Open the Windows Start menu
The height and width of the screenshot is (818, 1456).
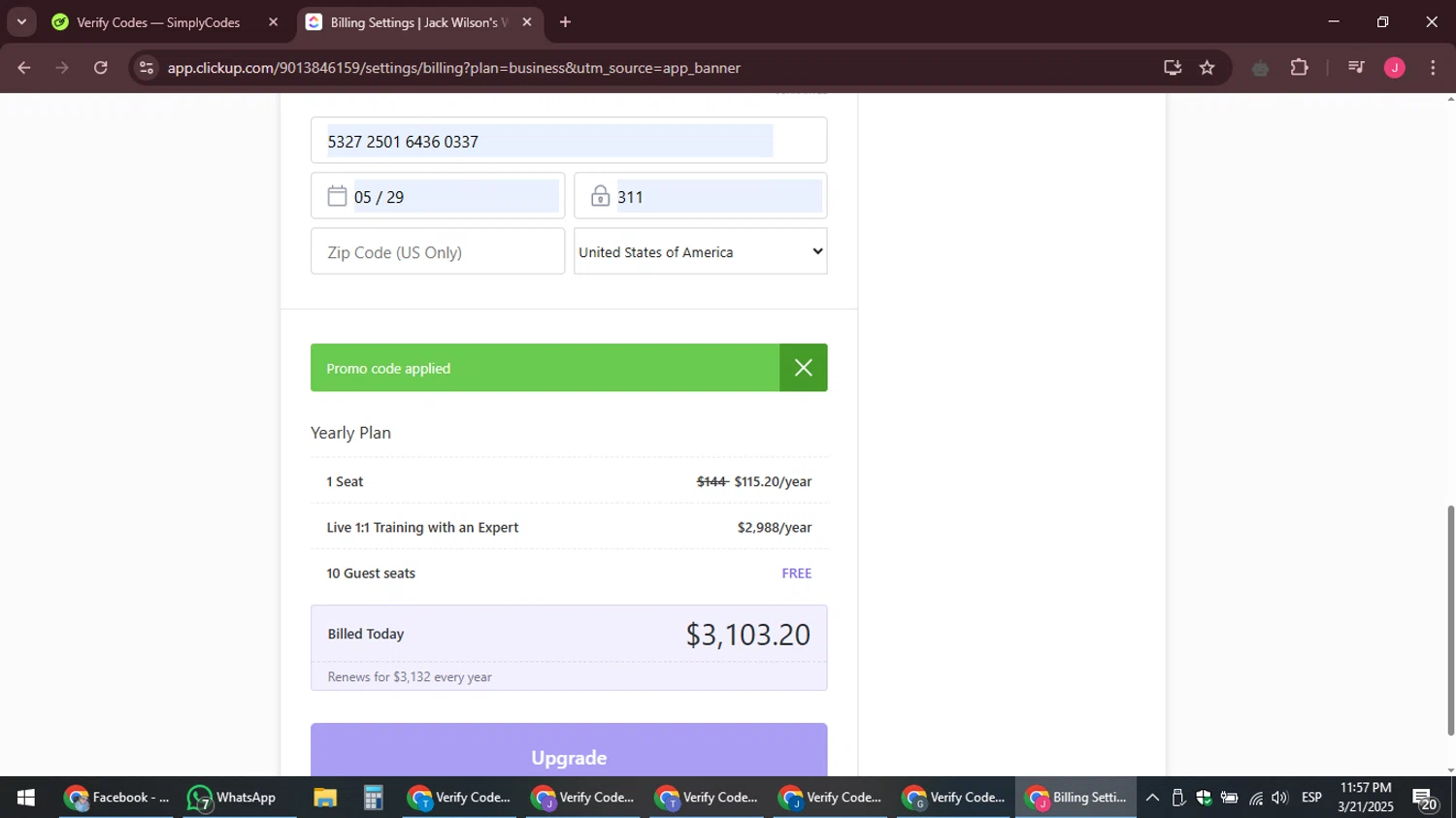(x=26, y=798)
